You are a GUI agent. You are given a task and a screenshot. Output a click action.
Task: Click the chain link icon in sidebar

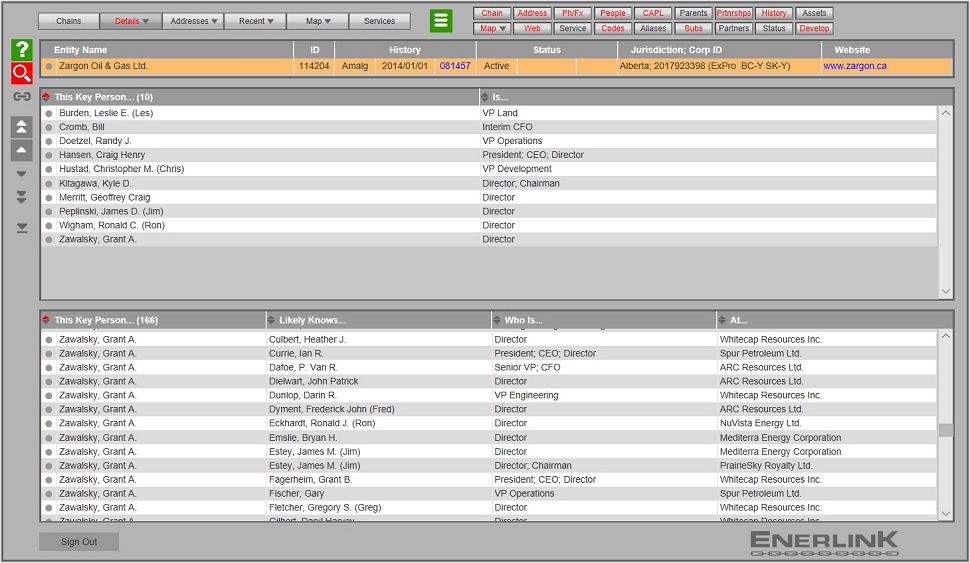pyautogui.click(x=22, y=97)
